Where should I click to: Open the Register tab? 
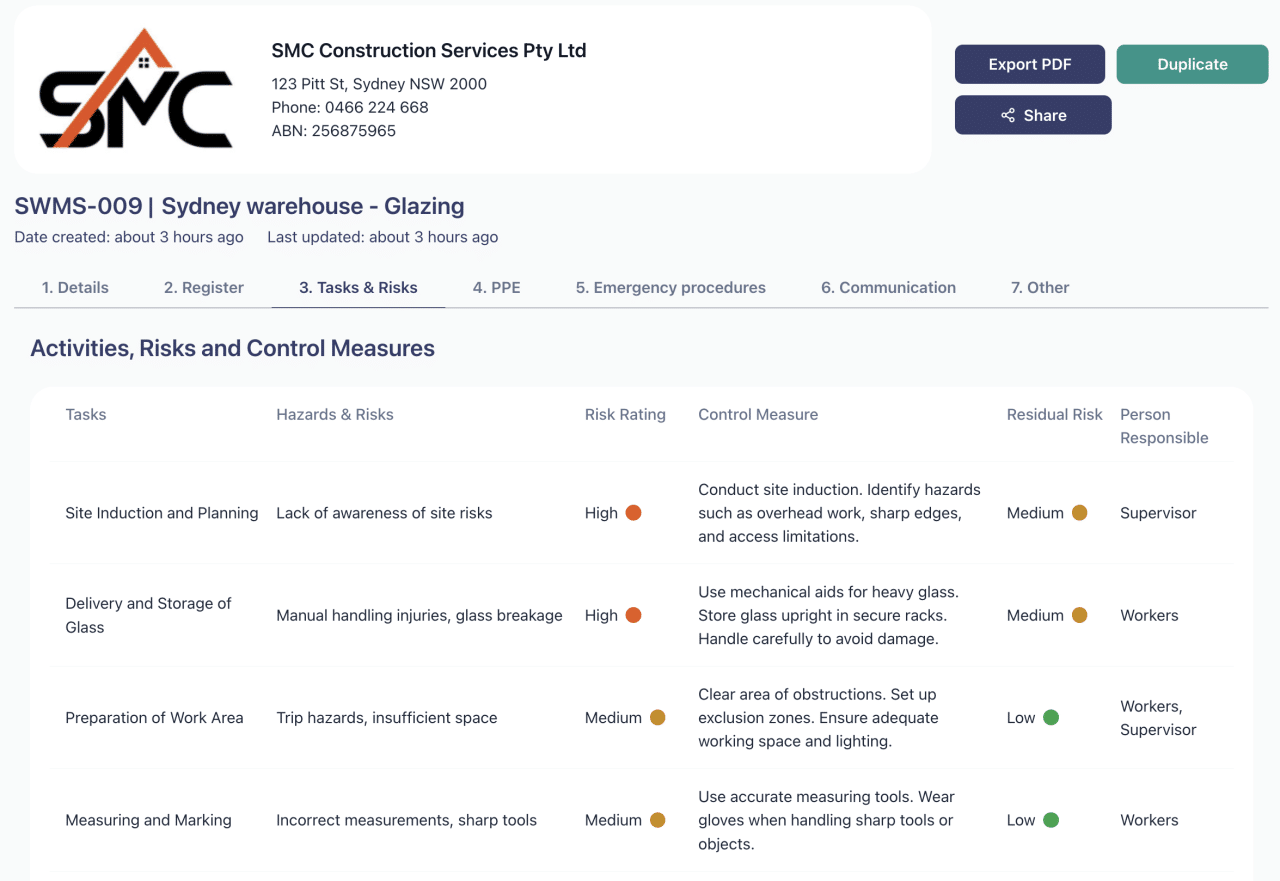(x=203, y=287)
